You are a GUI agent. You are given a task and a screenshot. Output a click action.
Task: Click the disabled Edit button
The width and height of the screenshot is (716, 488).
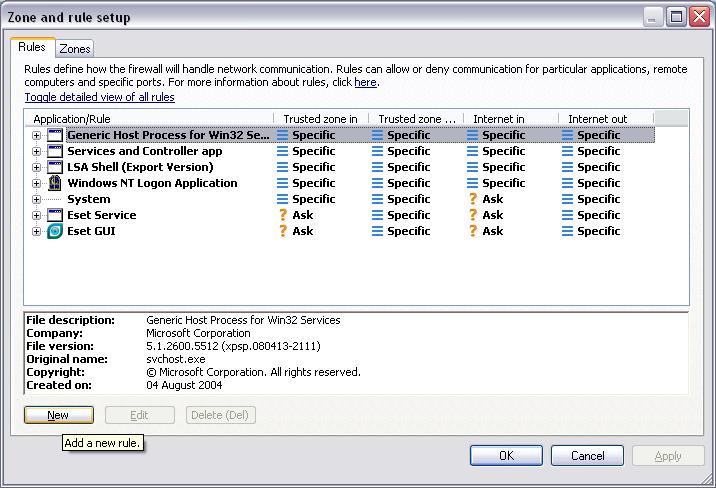tap(140, 415)
